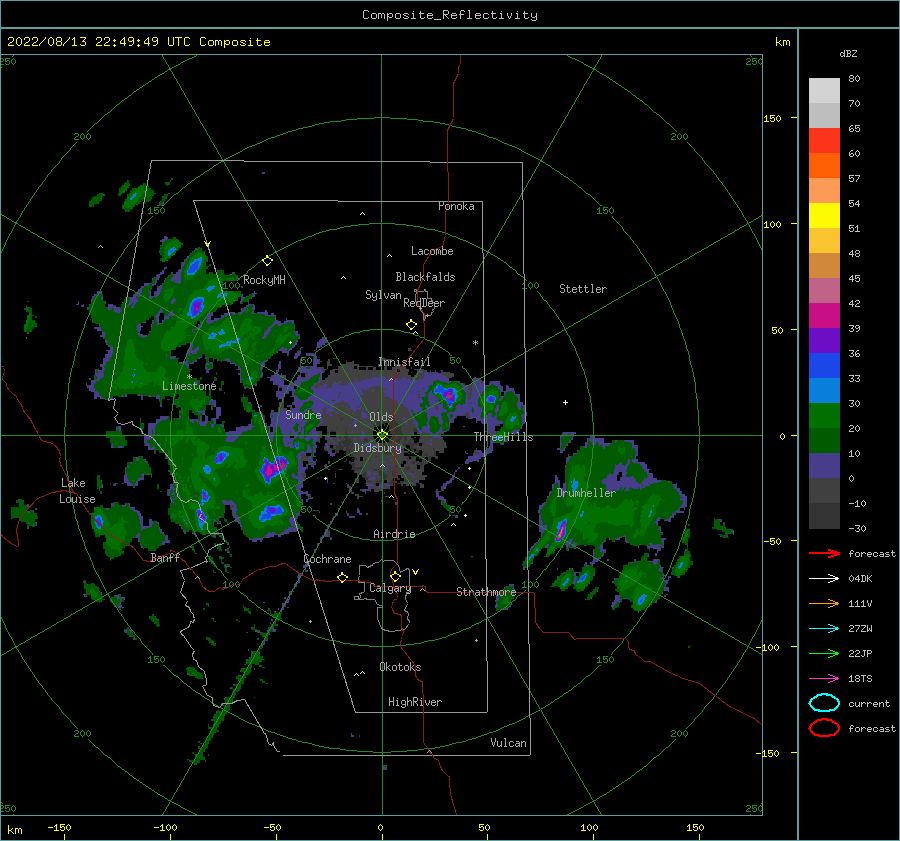Click the Stettler city label
Viewport: 900px width, 841px height.
coord(583,289)
